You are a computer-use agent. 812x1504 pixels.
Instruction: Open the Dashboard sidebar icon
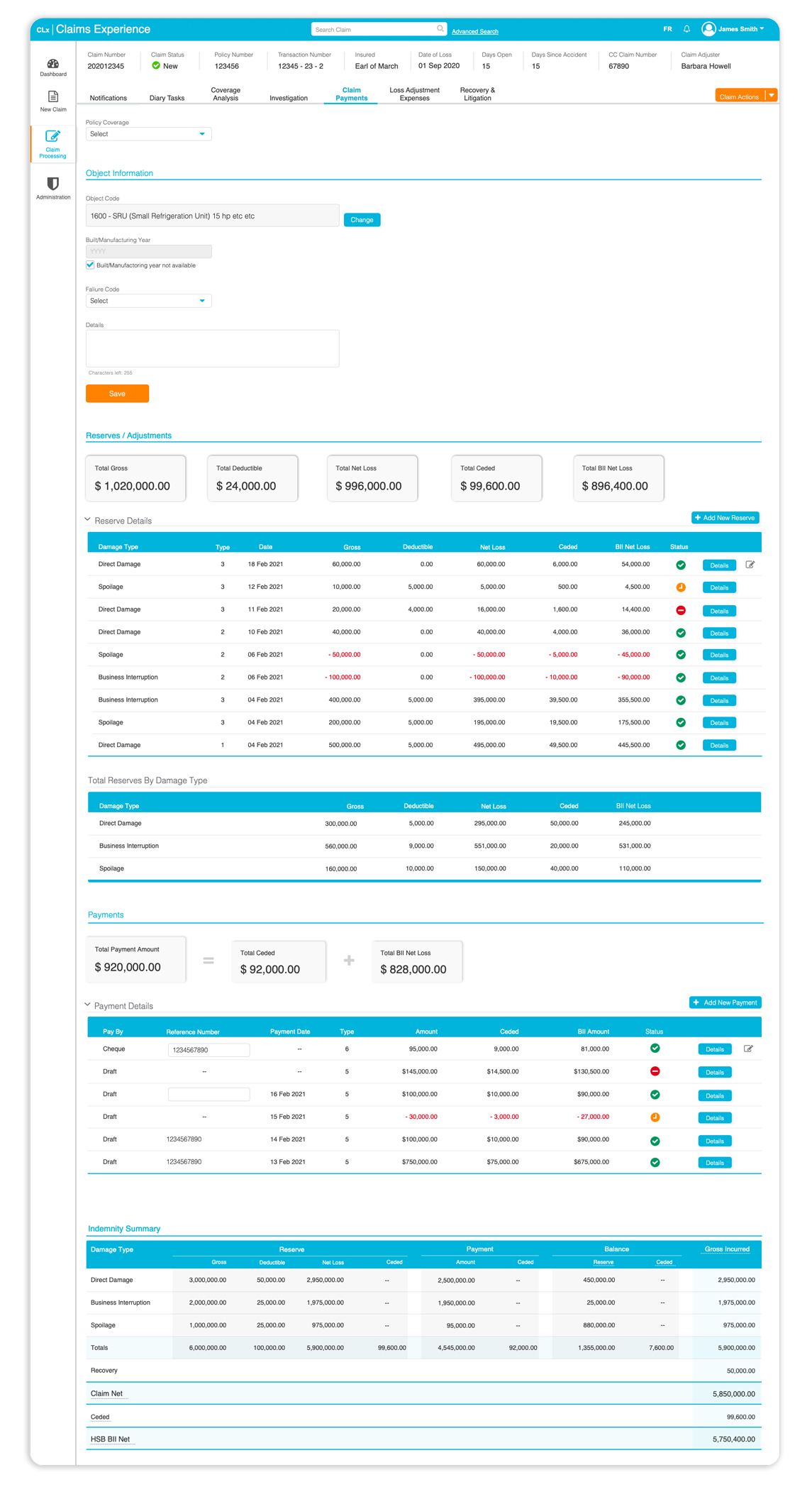[53, 64]
